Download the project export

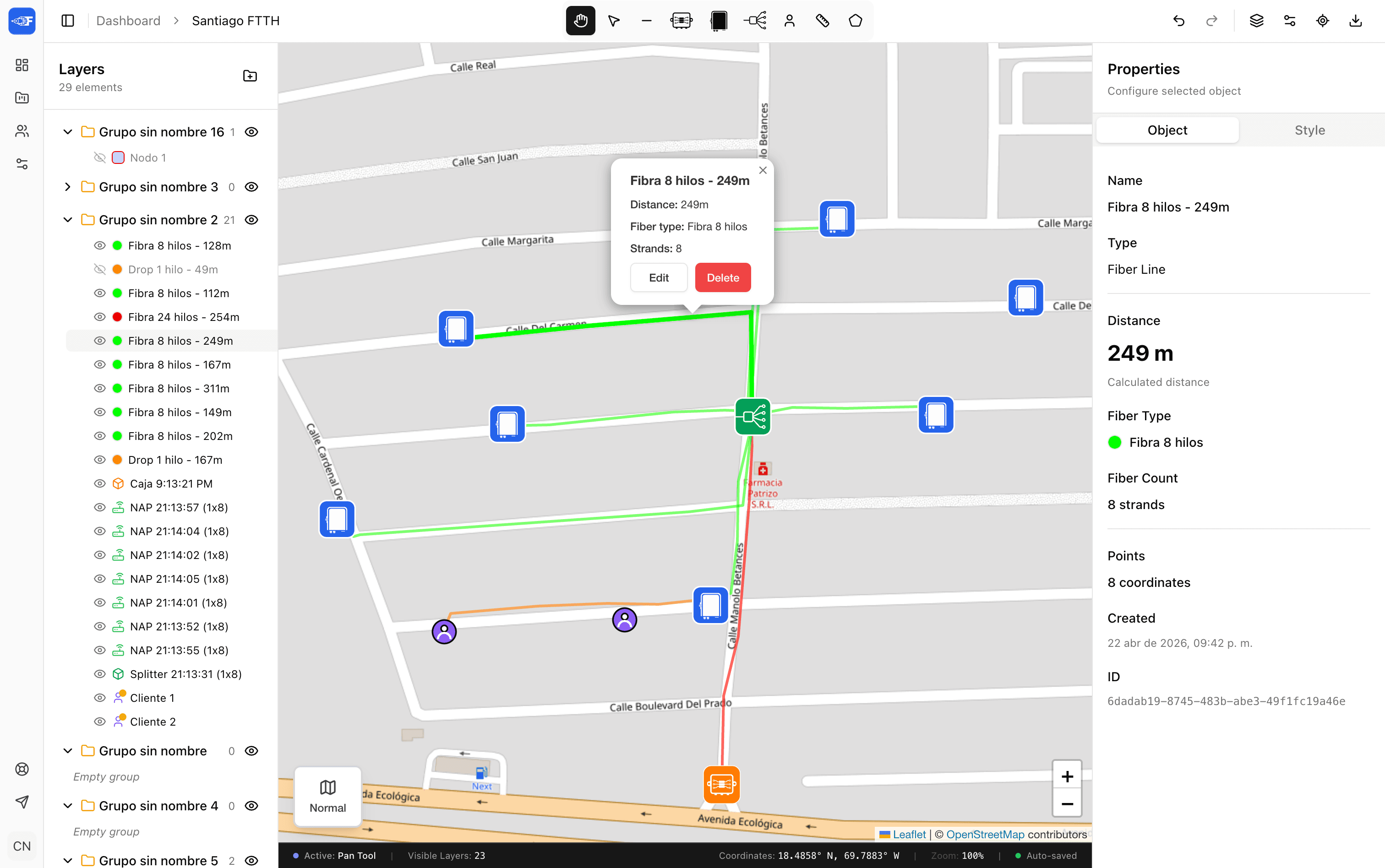[x=1356, y=21]
